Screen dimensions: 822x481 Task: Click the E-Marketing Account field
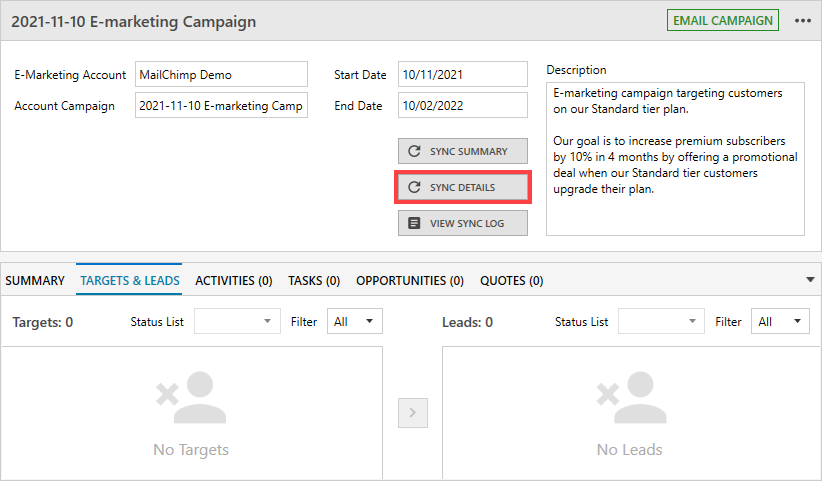pos(221,75)
